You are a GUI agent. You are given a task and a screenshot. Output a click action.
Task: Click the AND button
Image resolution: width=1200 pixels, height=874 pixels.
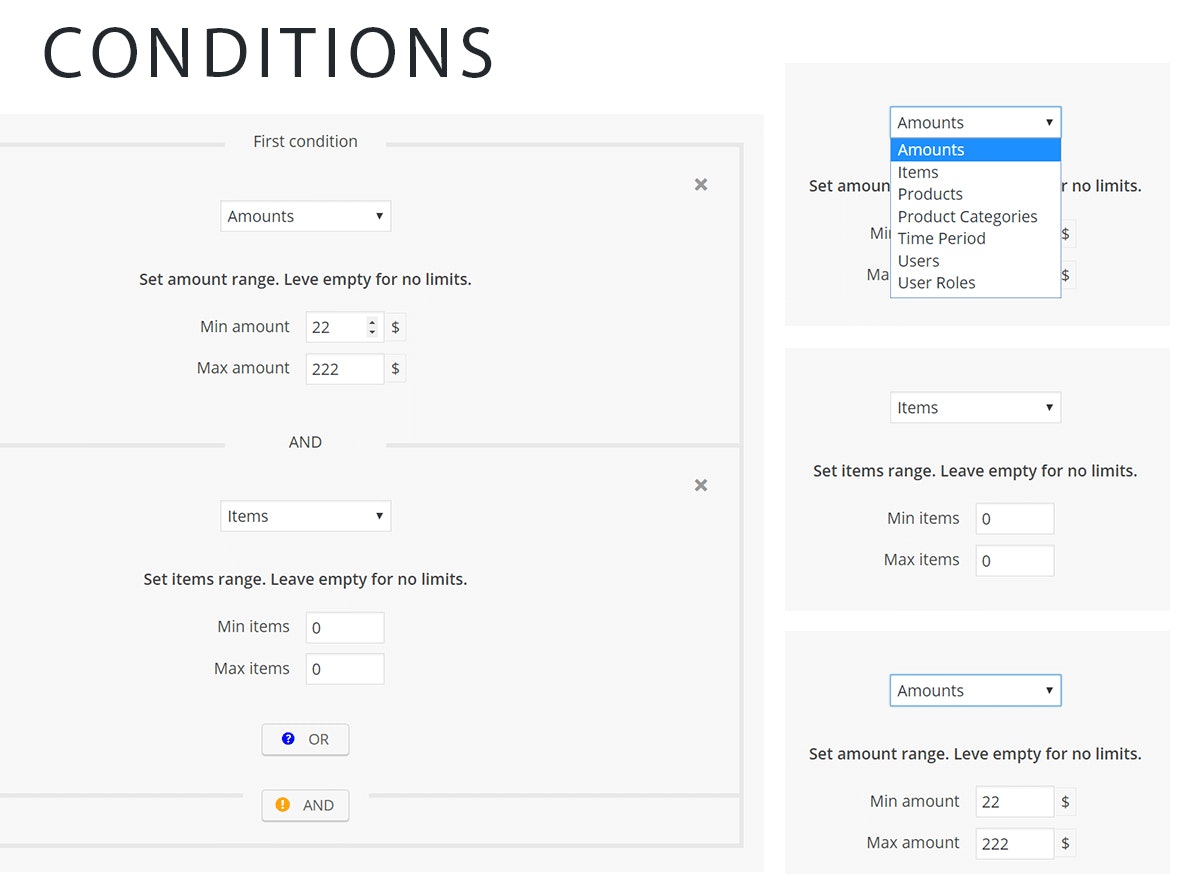[x=305, y=805]
